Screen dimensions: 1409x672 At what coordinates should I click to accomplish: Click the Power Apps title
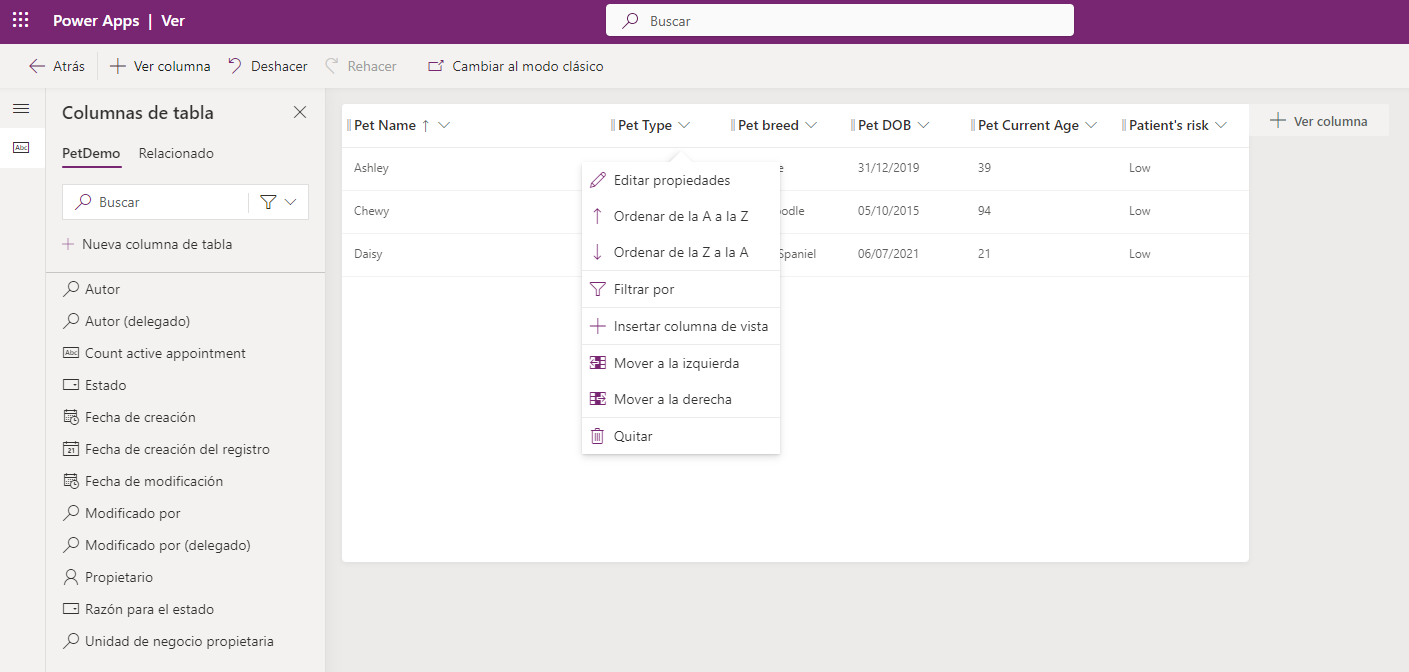[x=96, y=20]
